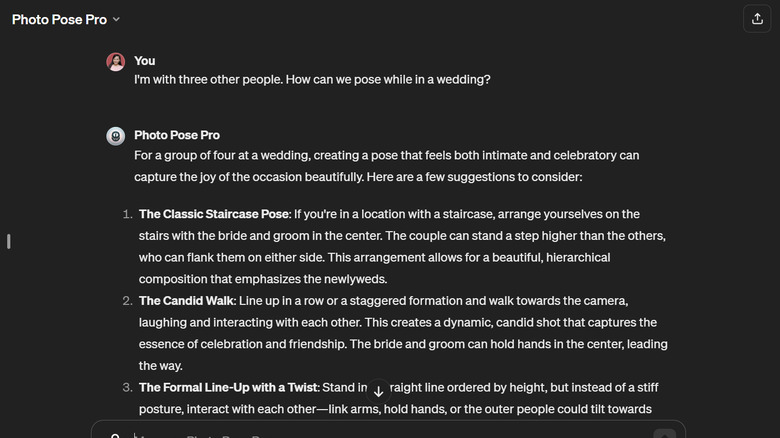Click "The Candid Walk" heading
Viewport: 780px width, 438px height.
(187, 301)
